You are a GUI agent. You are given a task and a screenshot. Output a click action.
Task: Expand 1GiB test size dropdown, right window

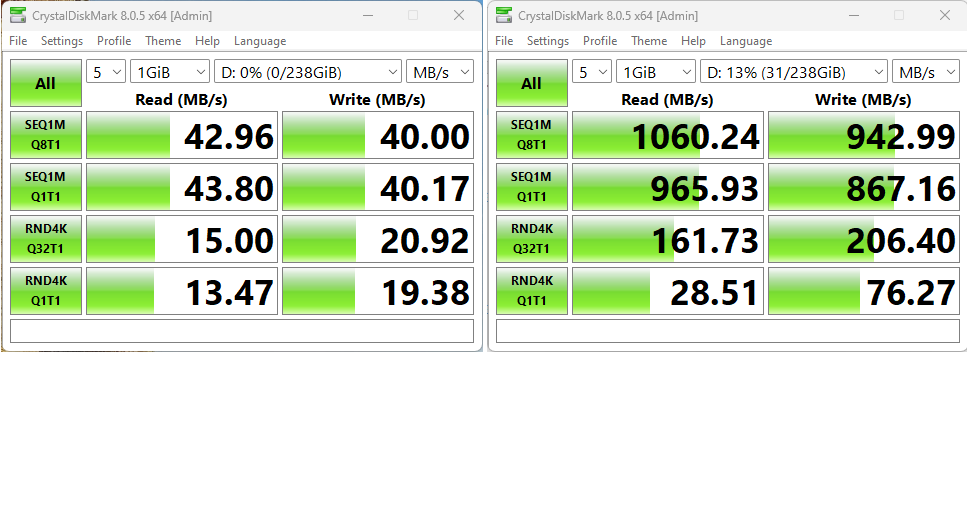656,72
